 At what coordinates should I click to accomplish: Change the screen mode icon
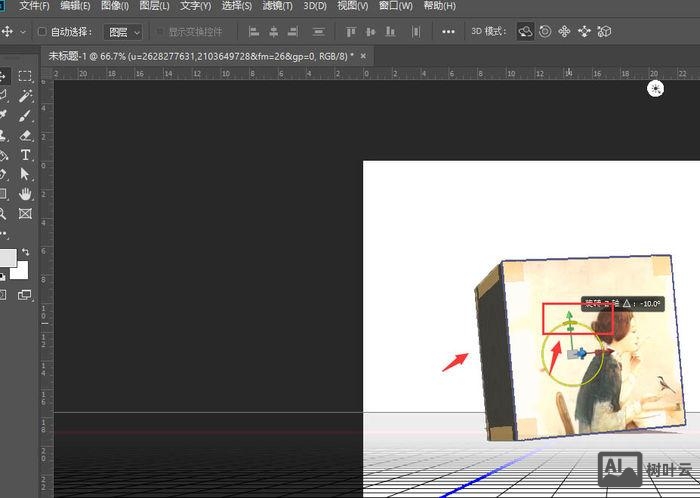point(25,295)
